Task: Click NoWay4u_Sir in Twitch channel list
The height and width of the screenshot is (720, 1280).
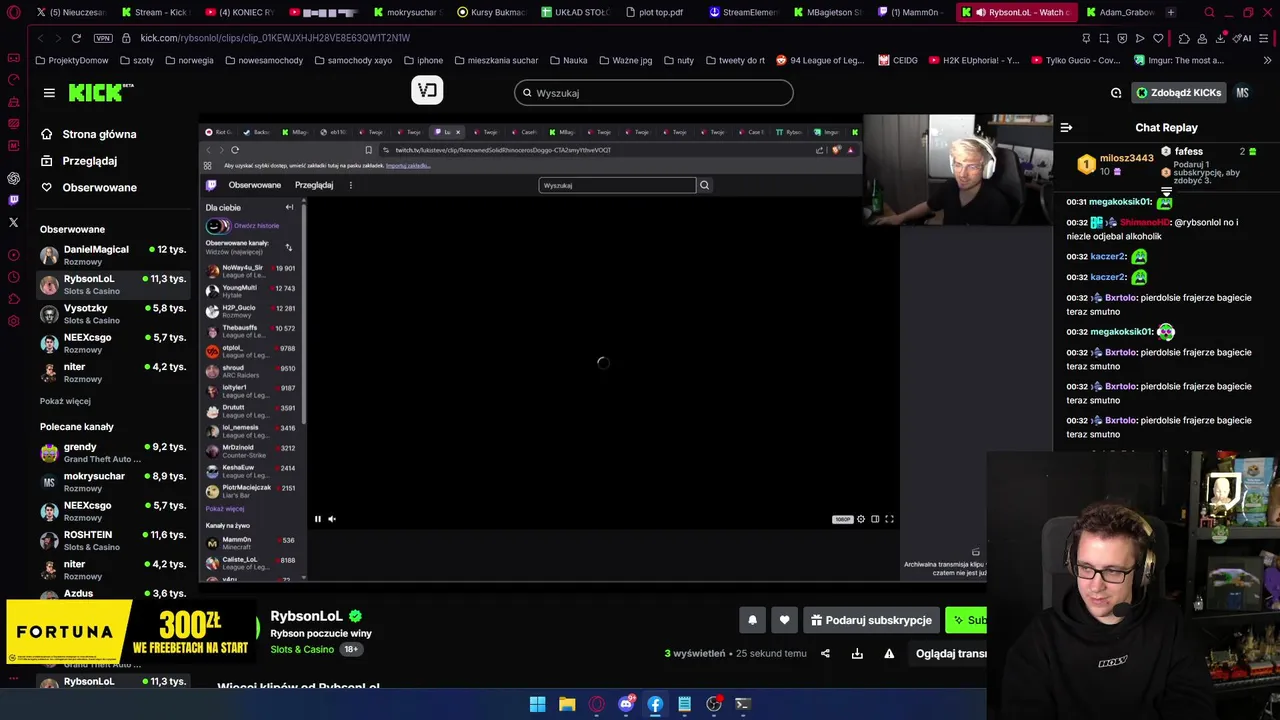Action: point(250,271)
